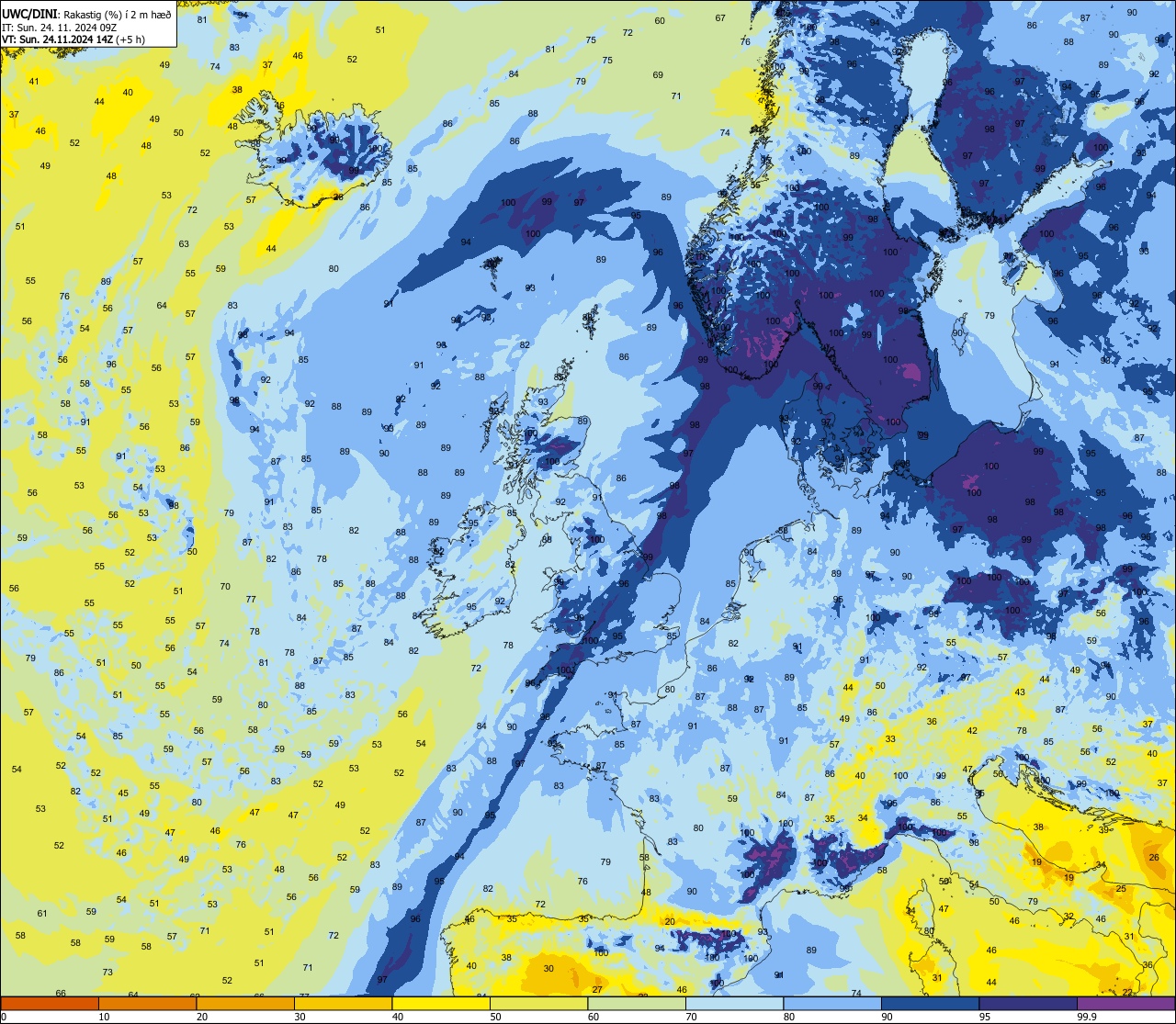The height and width of the screenshot is (1024, 1176).
Task: Click the 'UWC/DINI' title text
Action: (30, 15)
